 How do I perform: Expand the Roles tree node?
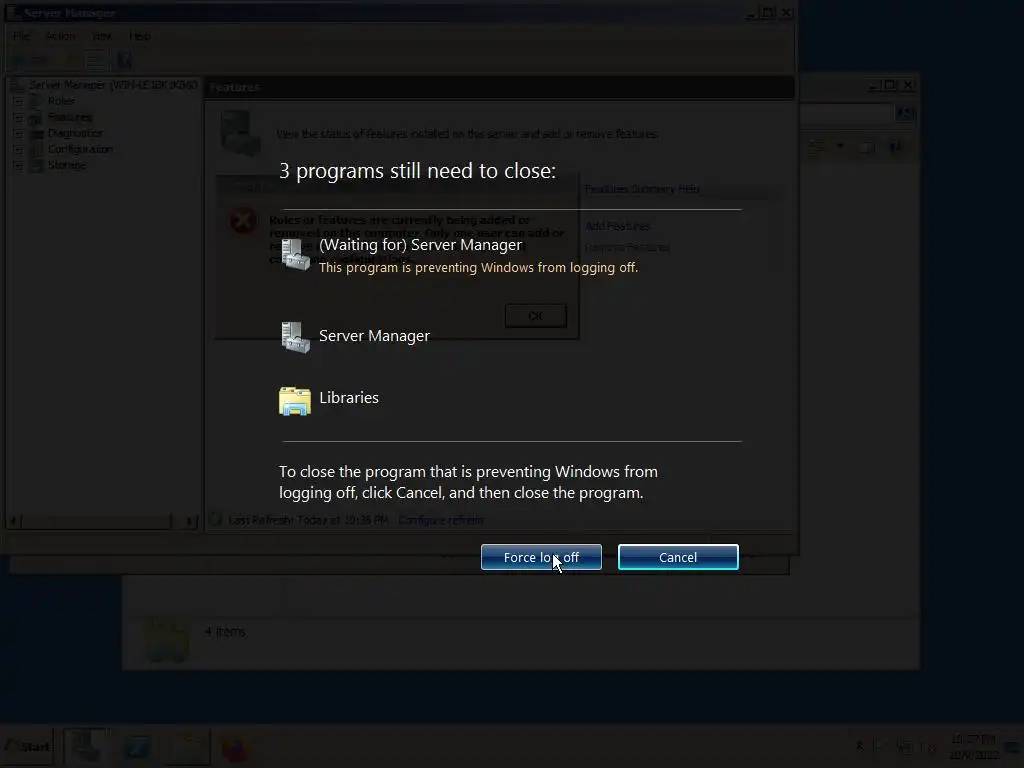click(18, 101)
